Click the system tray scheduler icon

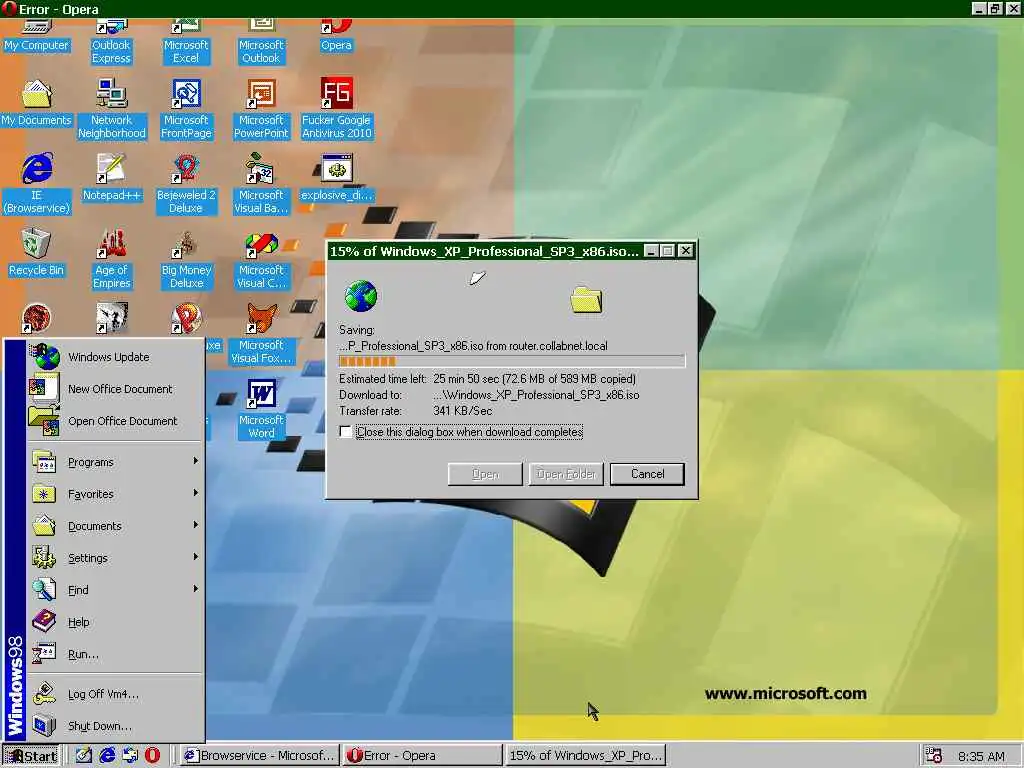pyautogui.click(x=934, y=756)
